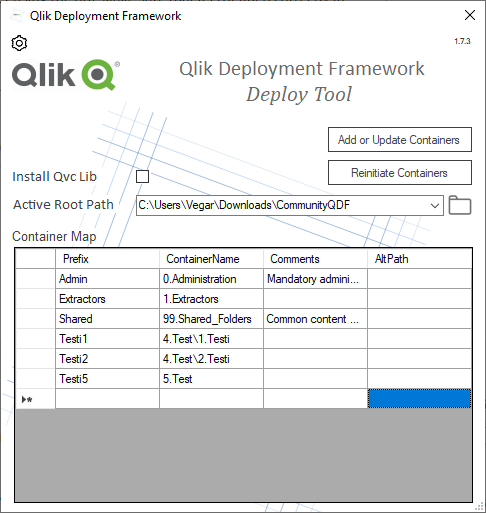Browse for root path with folder icon
The width and height of the screenshot is (486, 513).
pos(460,205)
